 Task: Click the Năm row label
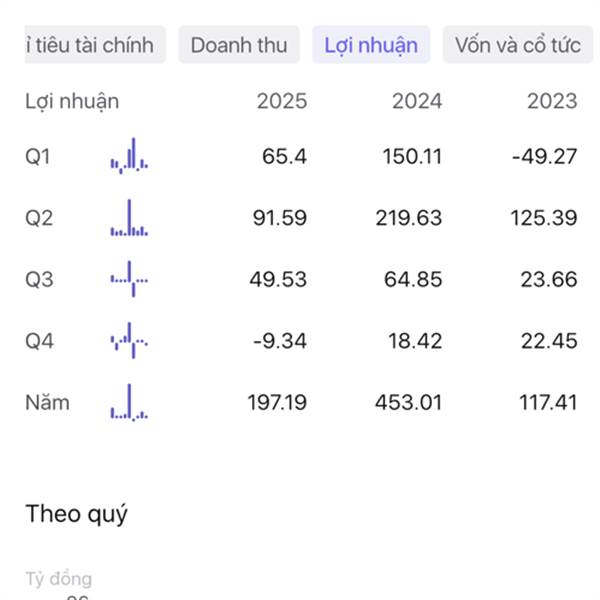(x=47, y=403)
